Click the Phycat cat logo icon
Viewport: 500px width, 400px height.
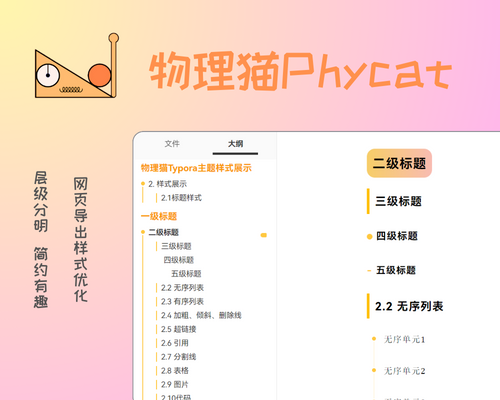click(77, 66)
